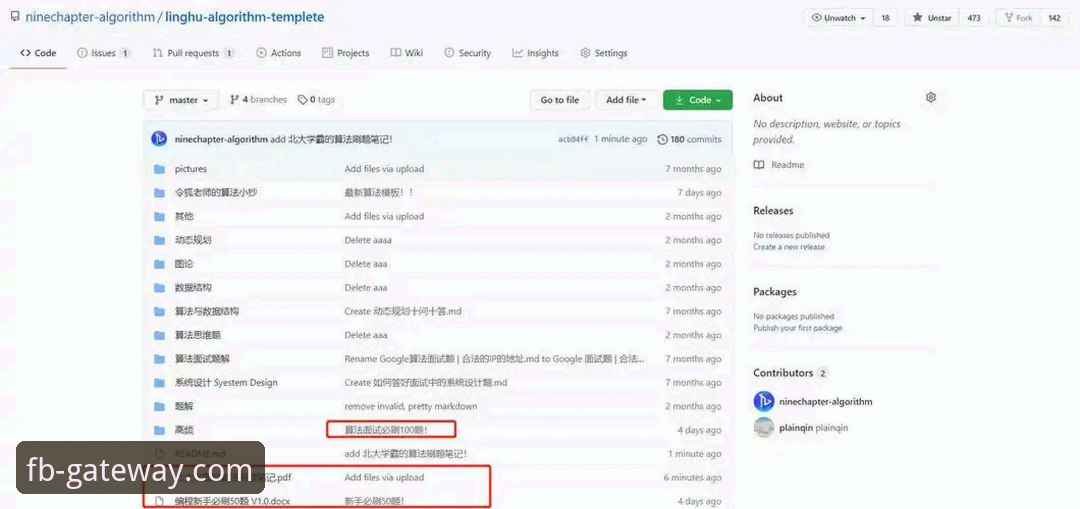Switch to the Issues tab
This screenshot has height=509, width=1080.
tap(103, 53)
